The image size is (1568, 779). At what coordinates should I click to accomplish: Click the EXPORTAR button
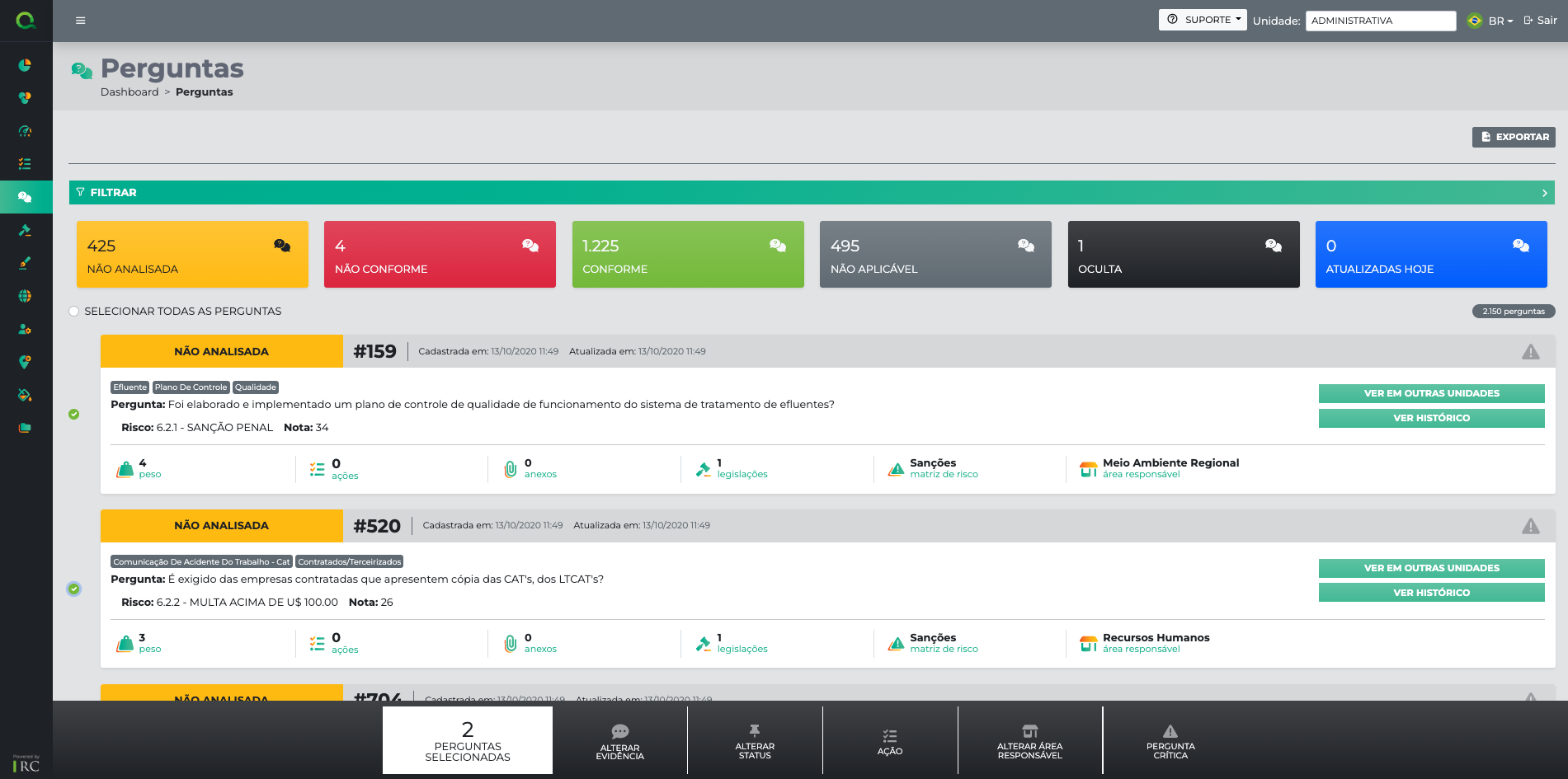[x=1514, y=137]
